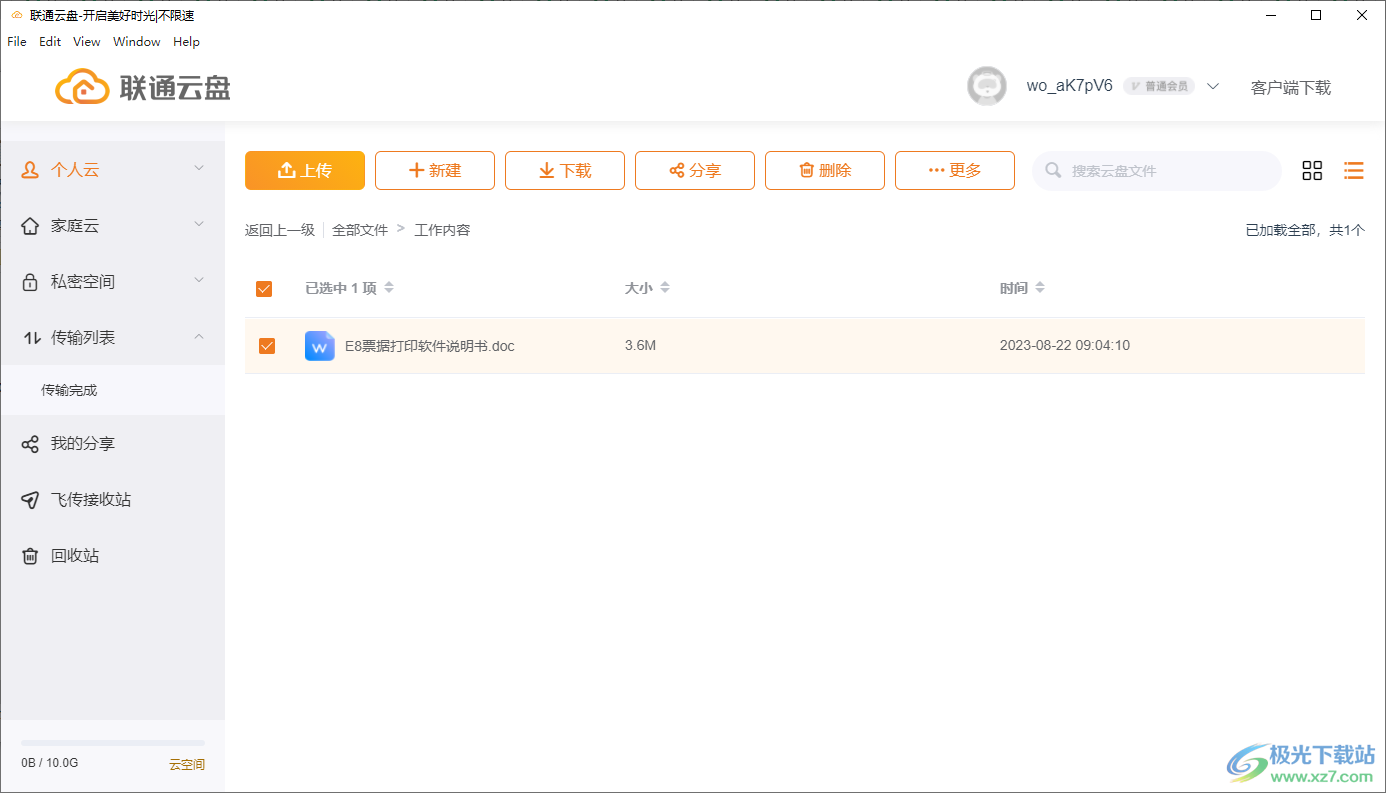Viewport: 1386px width, 793px height.
Task: Collapse the 个人云 chevron
Action: 199,169
